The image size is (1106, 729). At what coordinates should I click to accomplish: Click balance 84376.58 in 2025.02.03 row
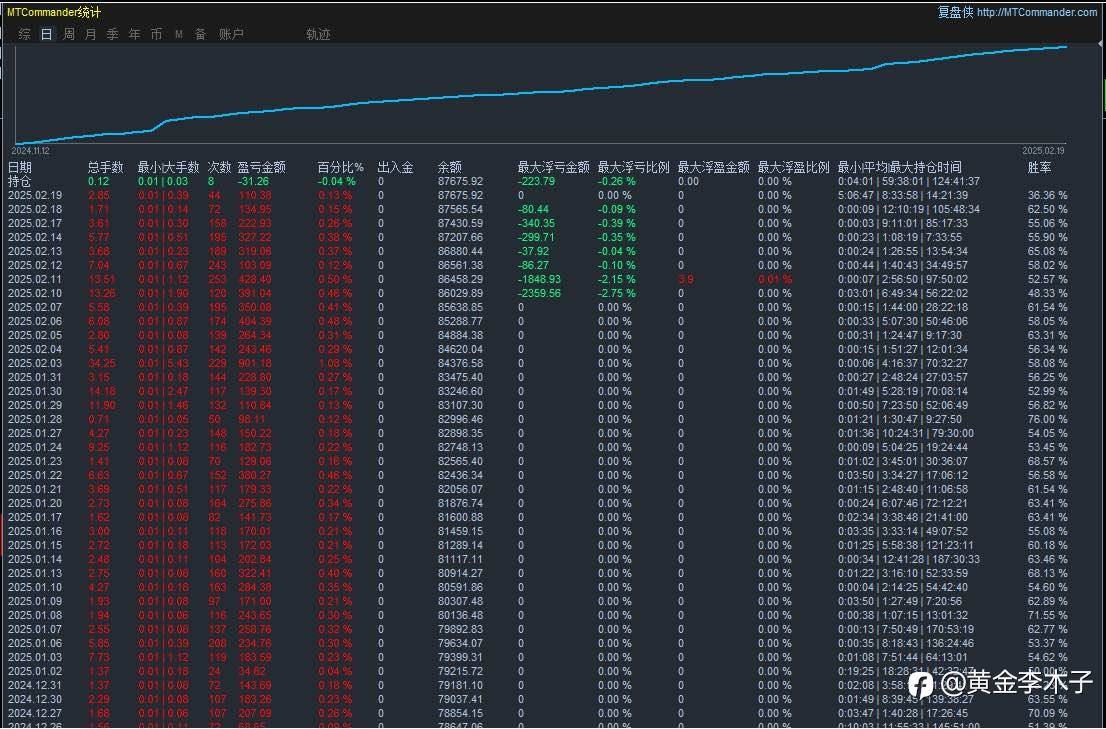pyautogui.click(x=461, y=363)
